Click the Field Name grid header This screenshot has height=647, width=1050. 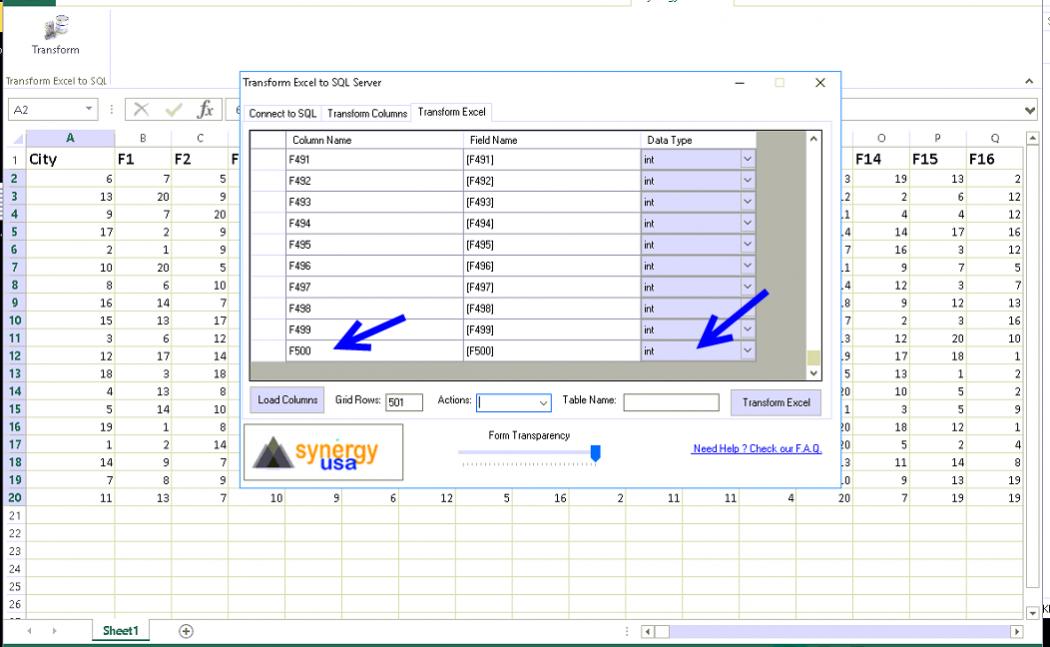tap(551, 140)
